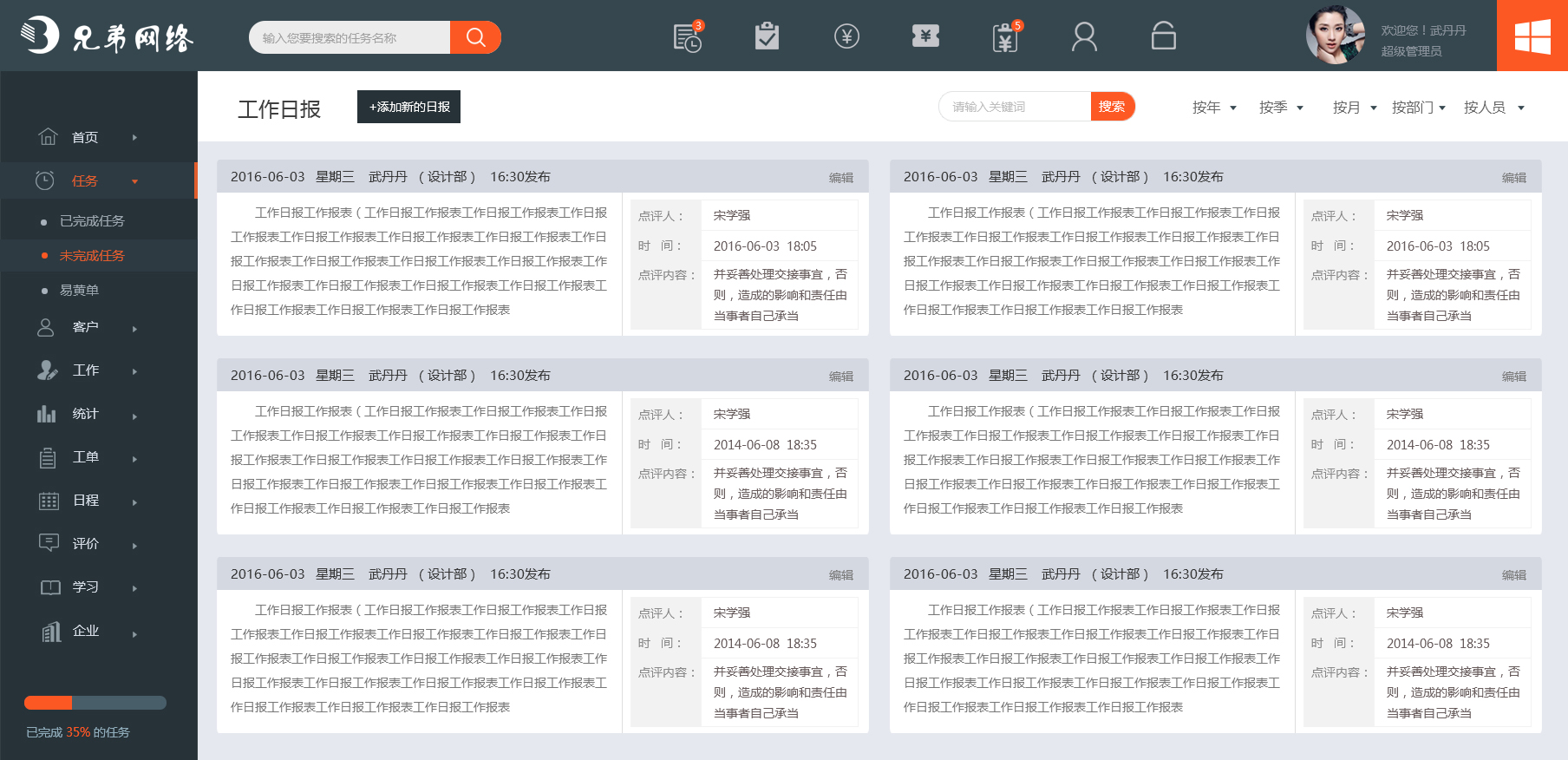
Task: Click the orange 搜索 button
Action: point(1112,107)
